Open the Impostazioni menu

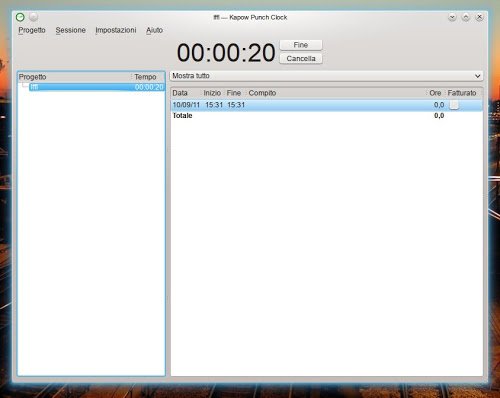(116, 30)
